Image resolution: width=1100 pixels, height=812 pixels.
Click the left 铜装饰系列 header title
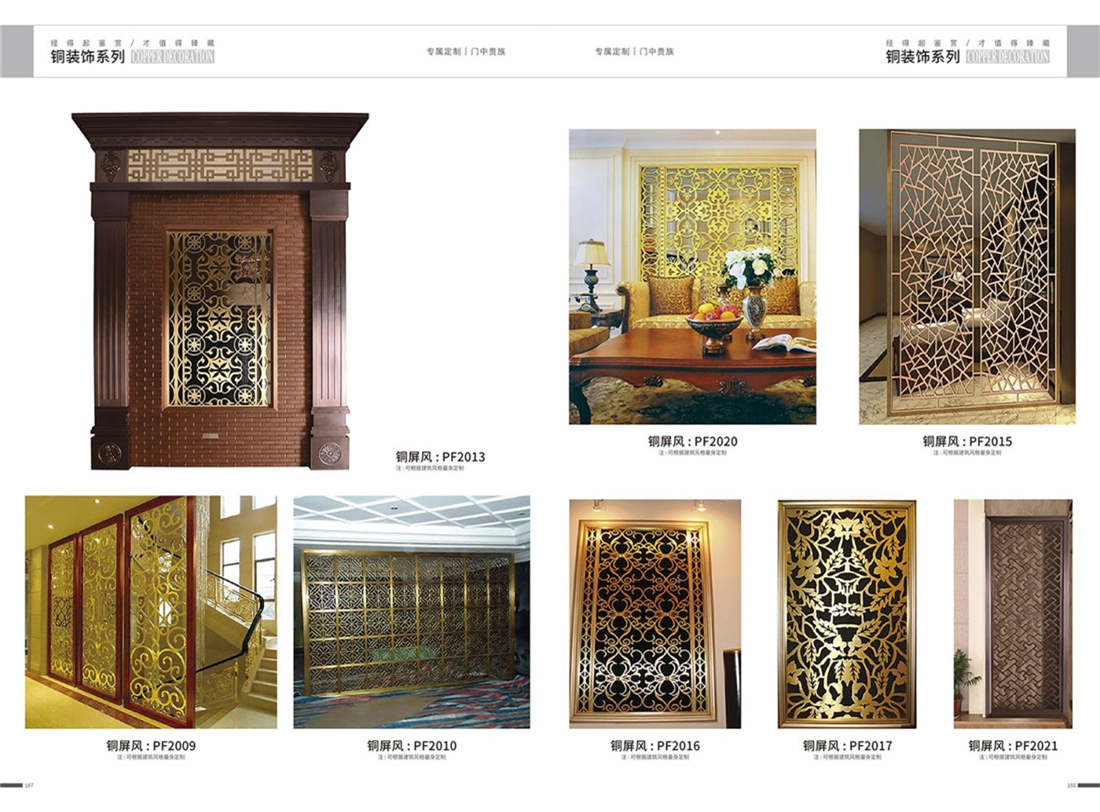(x=88, y=57)
